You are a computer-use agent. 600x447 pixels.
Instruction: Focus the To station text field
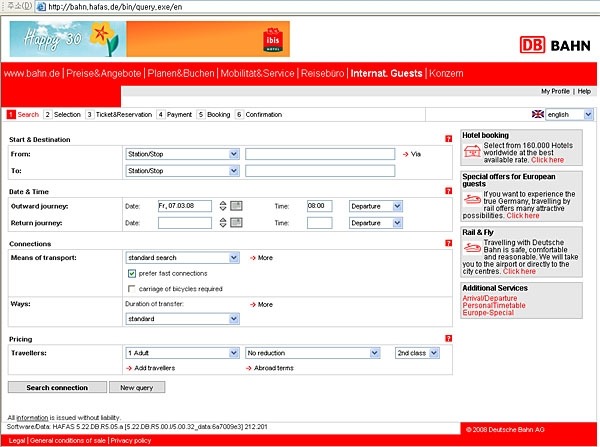tap(320, 171)
